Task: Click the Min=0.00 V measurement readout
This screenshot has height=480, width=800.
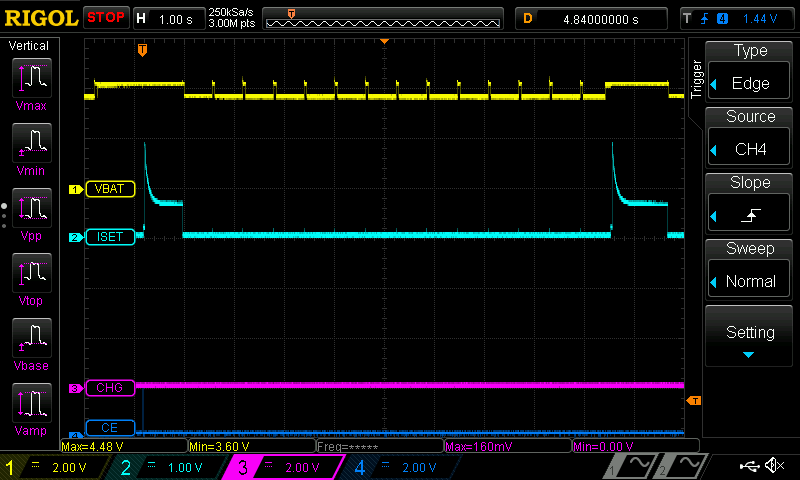Action: coord(636,446)
